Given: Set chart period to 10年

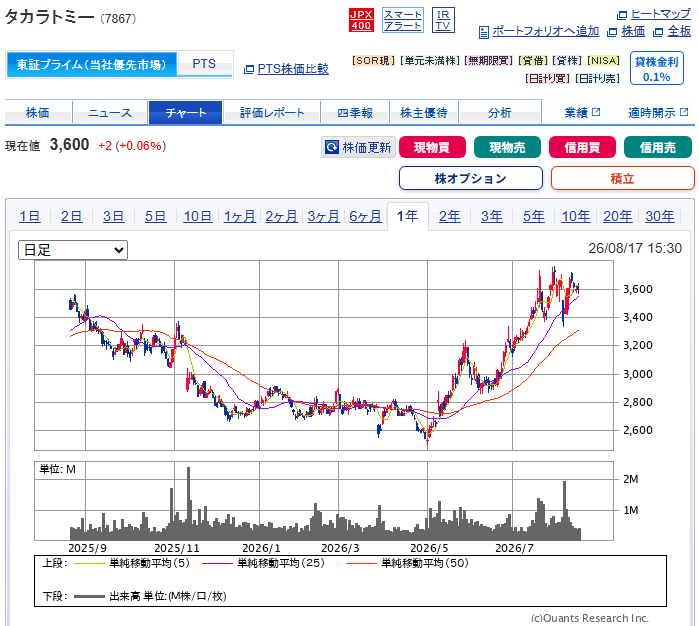Looking at the screenshot, I should point(576,216).
